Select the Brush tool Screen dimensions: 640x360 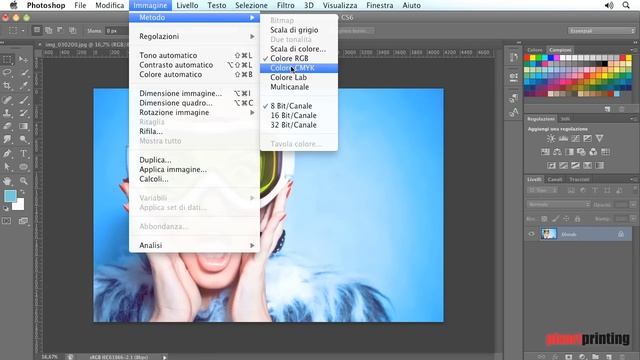pyautogui.click(x=24, y=100)
